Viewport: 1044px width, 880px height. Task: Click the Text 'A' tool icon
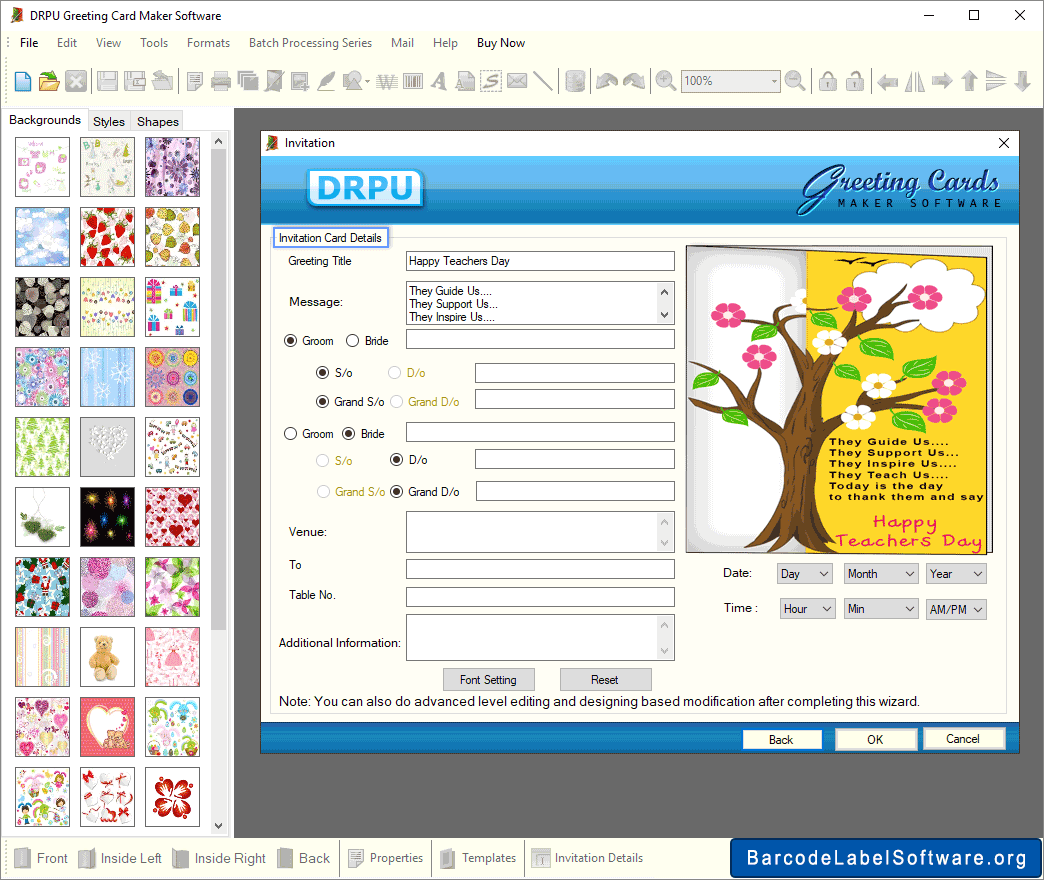pyautogui.click(x=439, y=81)
